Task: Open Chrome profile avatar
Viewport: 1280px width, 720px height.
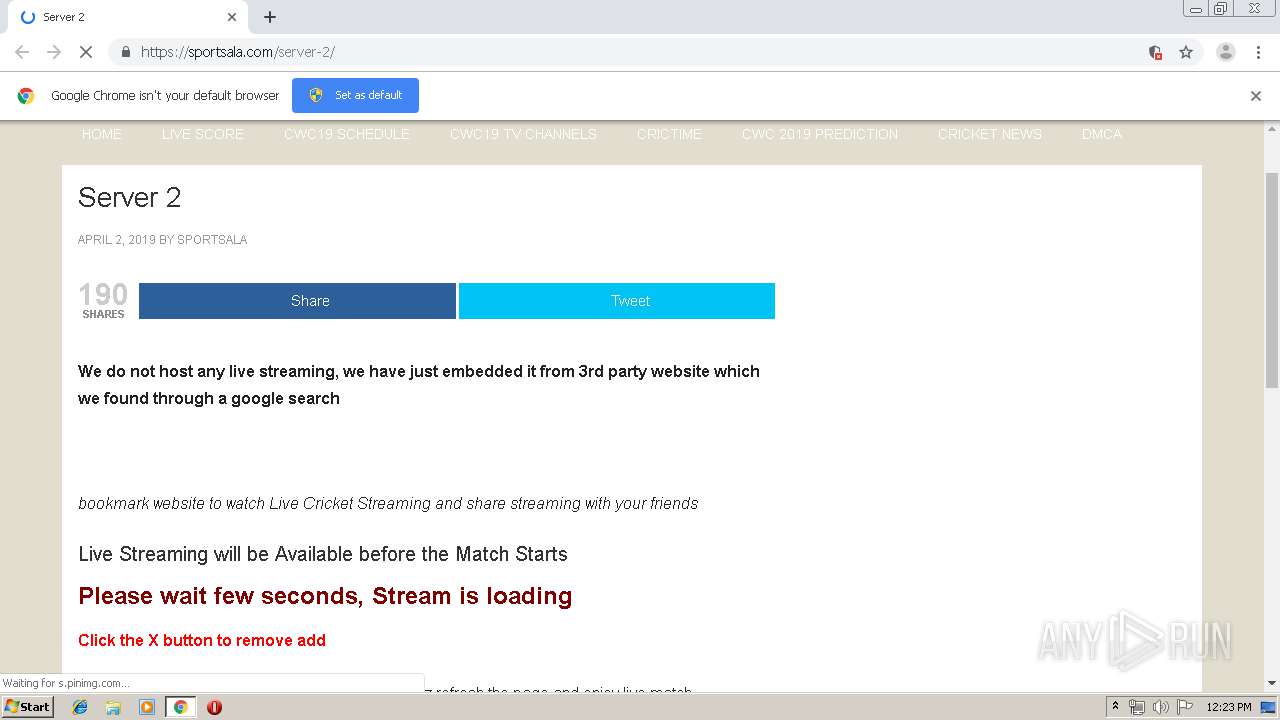Action: (x=1226, y=52)
